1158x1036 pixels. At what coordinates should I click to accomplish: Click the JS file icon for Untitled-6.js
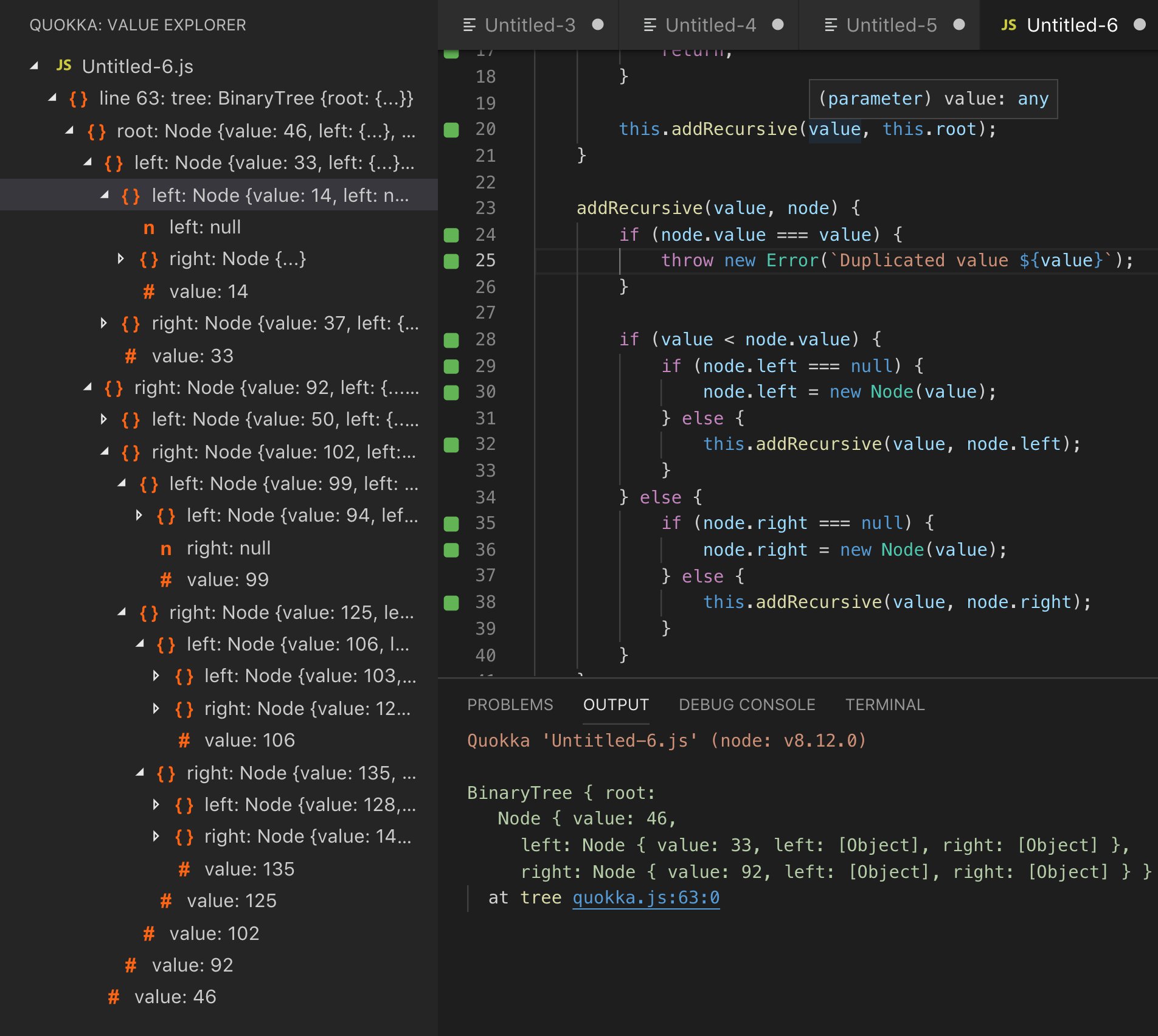click(64, 66)
